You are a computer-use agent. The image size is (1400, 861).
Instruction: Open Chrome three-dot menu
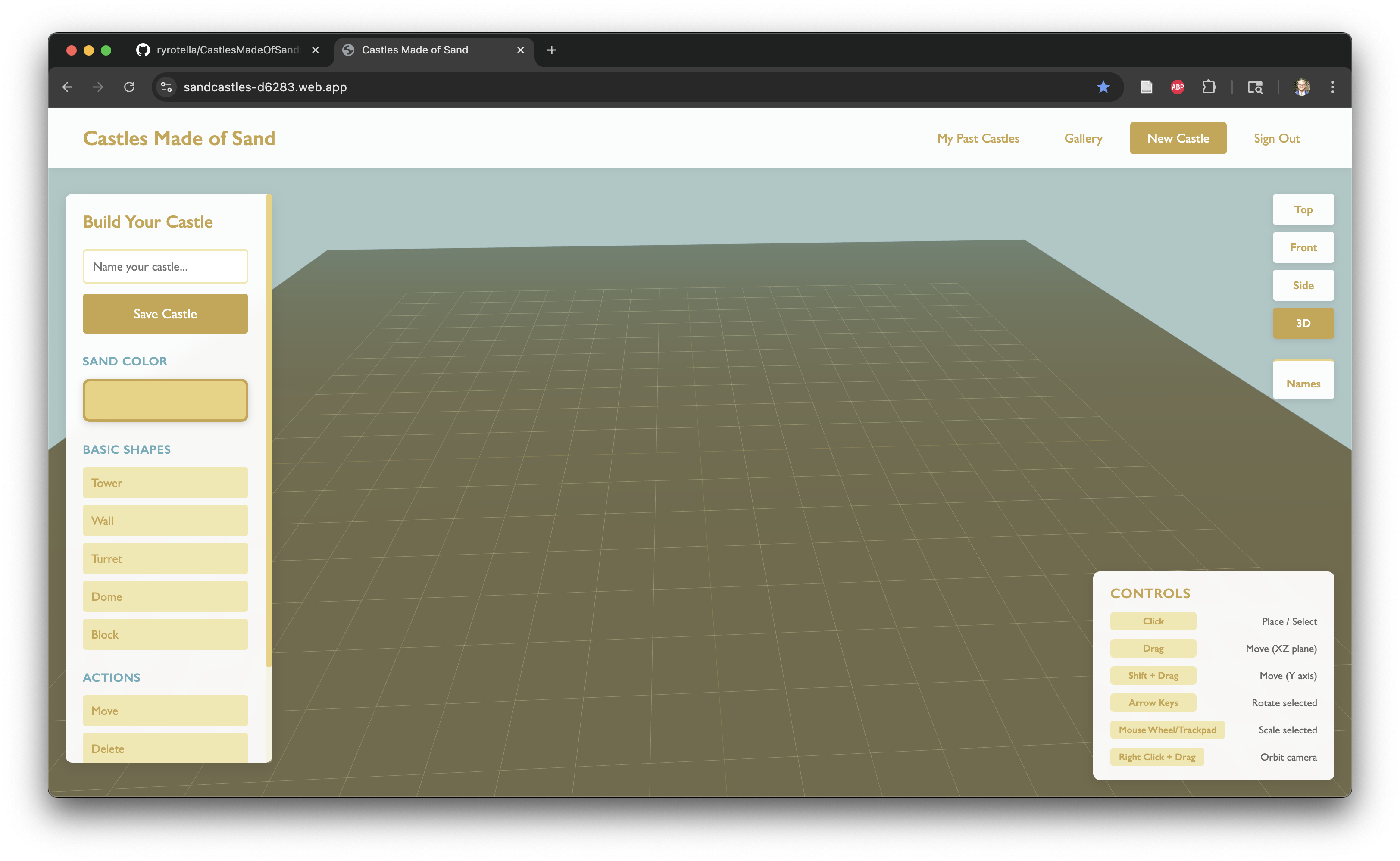[1332, 87]
